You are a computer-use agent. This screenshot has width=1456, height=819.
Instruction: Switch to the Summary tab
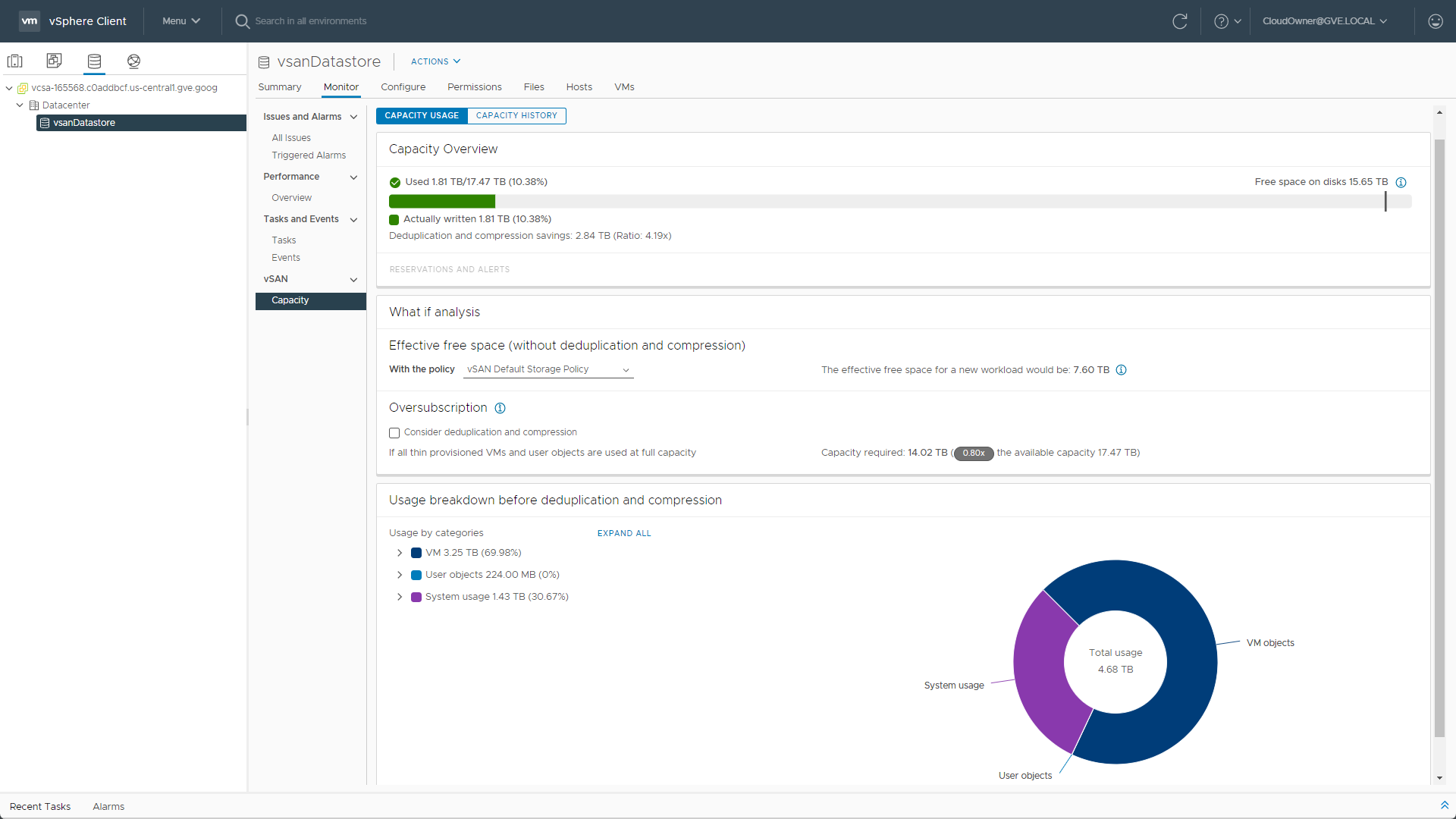[280, 87]
